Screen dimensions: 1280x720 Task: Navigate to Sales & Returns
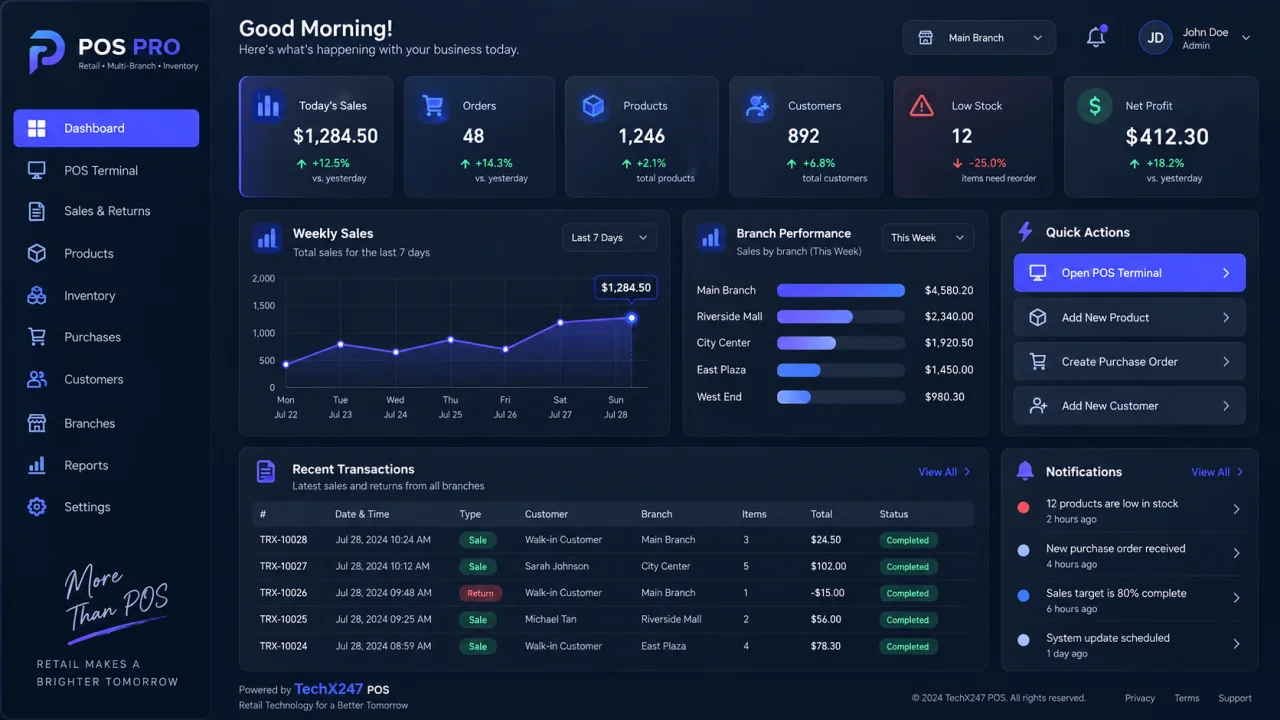click(106, 211)
